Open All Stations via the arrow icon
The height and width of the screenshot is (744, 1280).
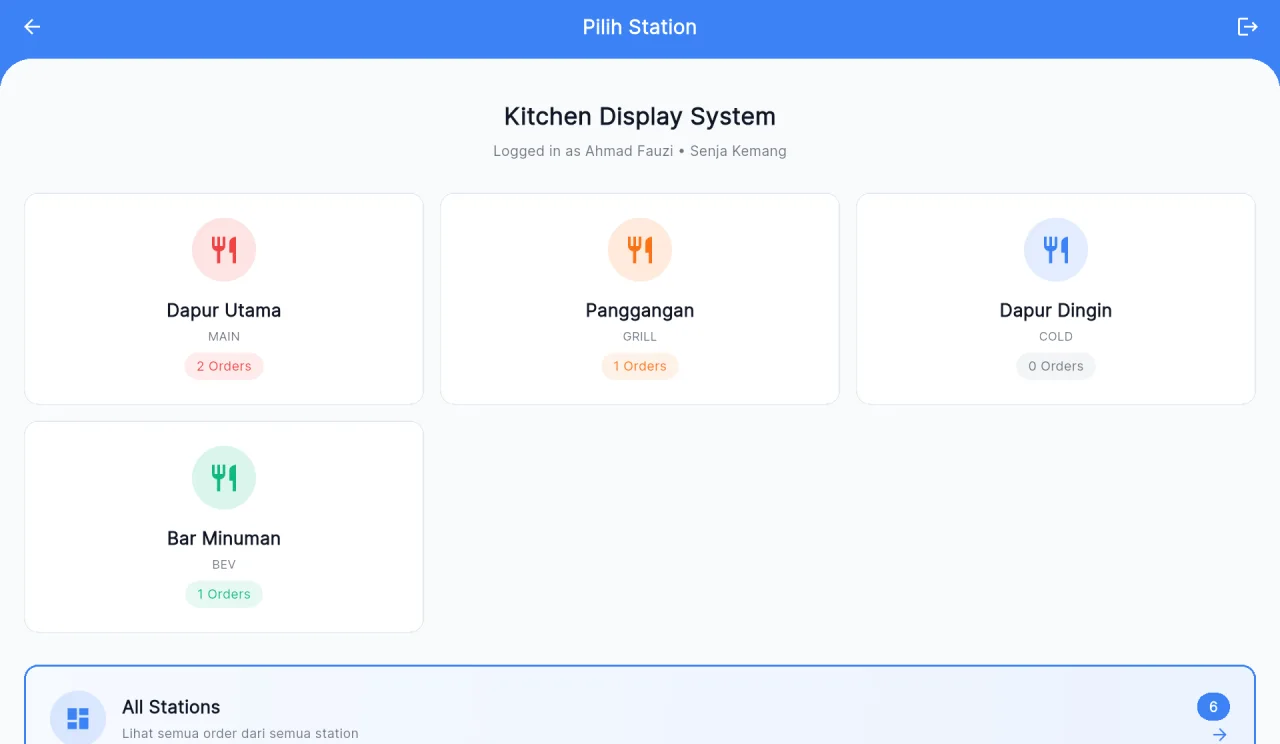click(1219, 735)
